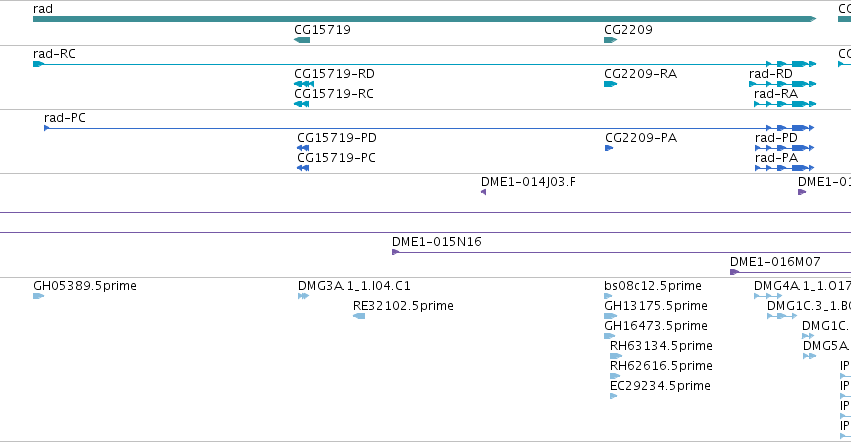Click the RE32102.5prime EST glyph
This screenshot has width=851, height=442.
[x=359, y=316]
